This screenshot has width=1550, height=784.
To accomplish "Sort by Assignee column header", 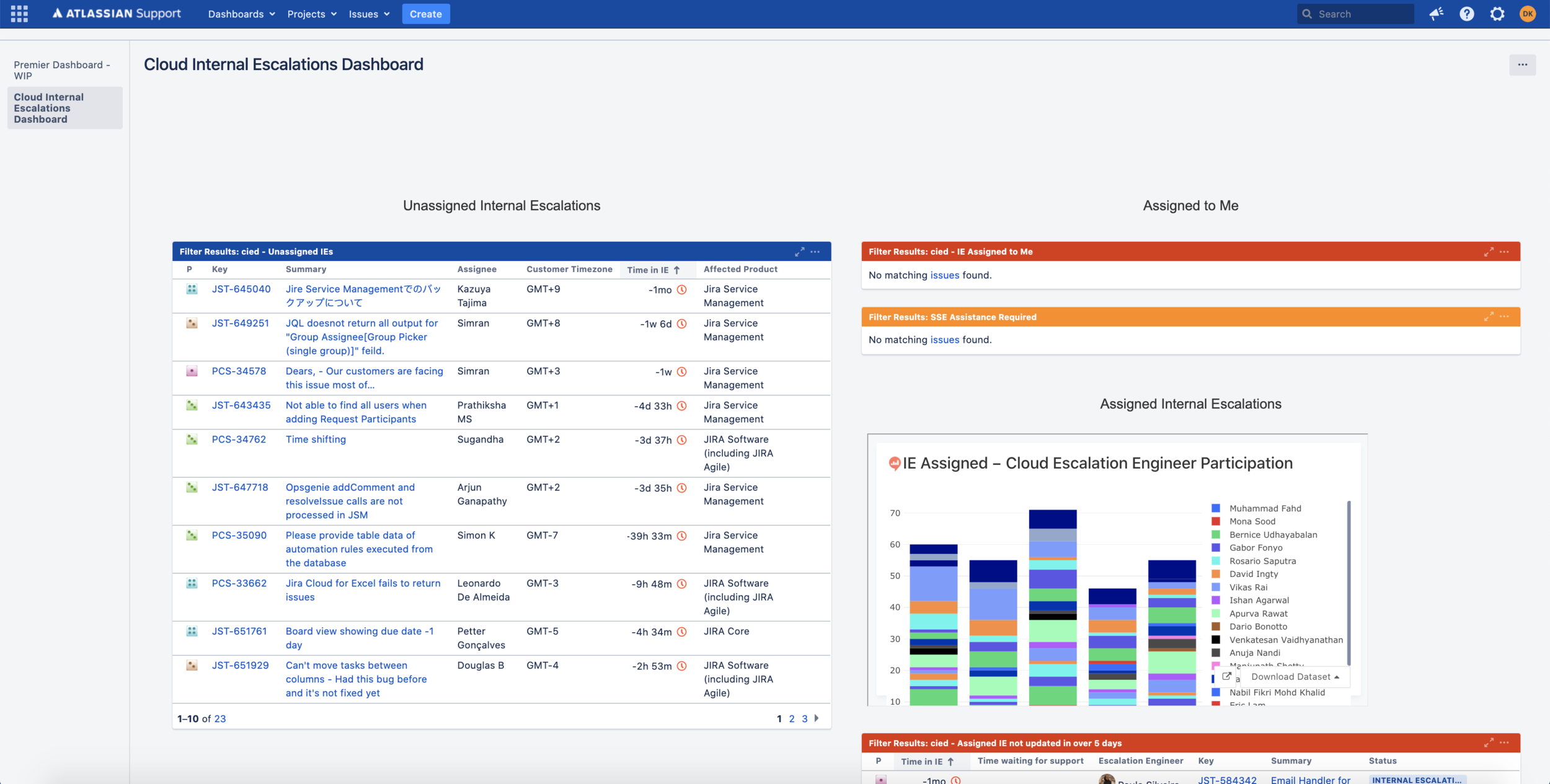I will pyautogui.click(x=477, y=269).
